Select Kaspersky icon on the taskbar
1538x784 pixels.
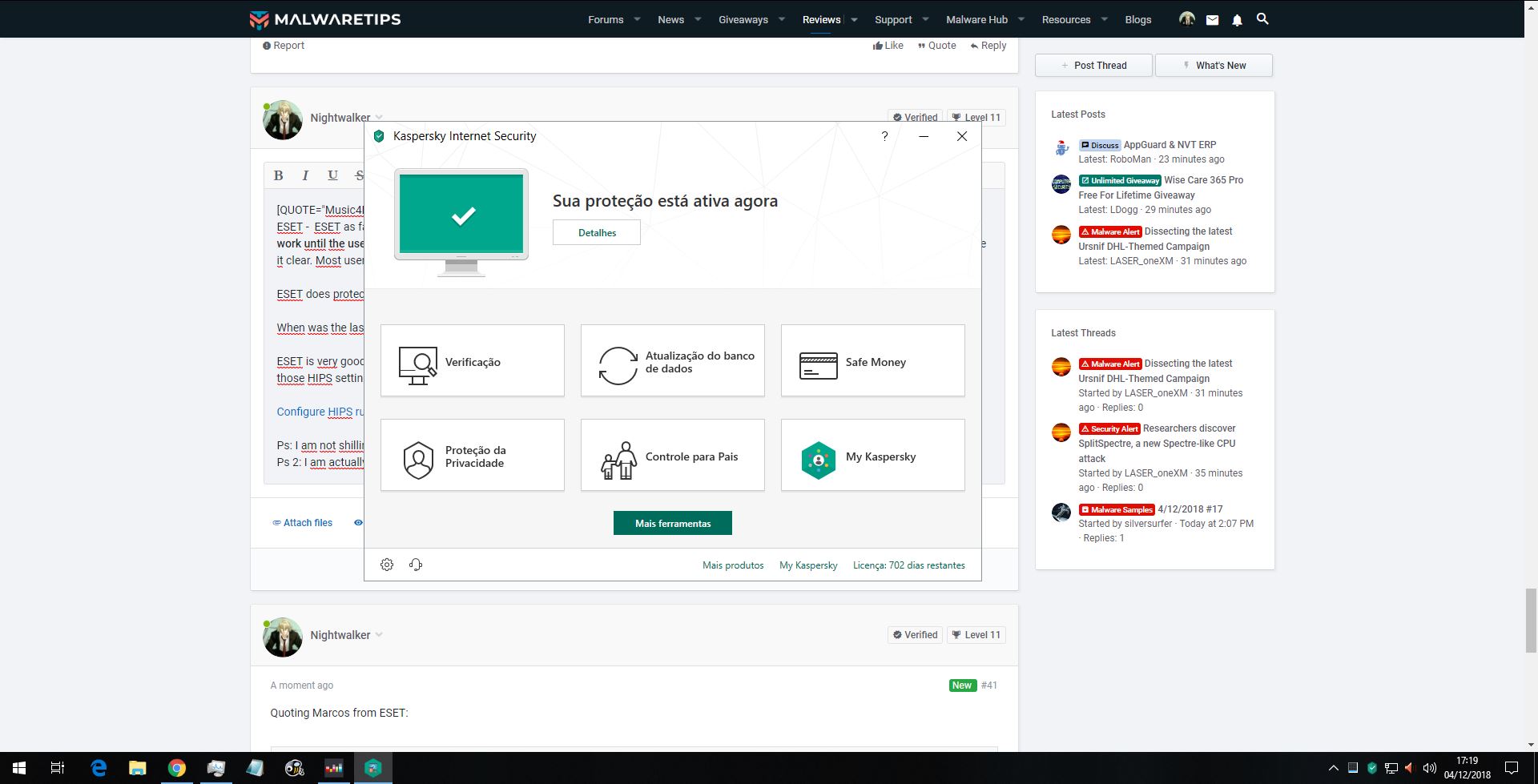coord(373,768)
